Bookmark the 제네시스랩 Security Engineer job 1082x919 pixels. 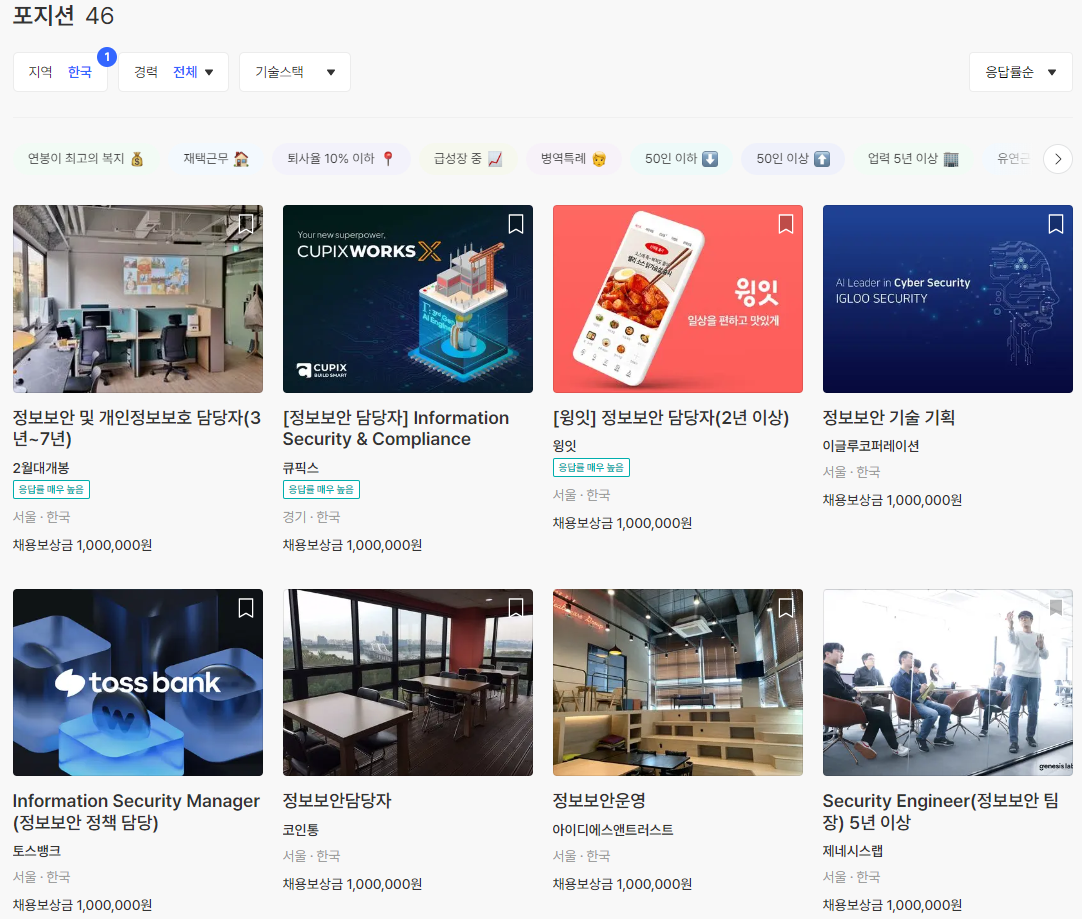(1055, 608)
